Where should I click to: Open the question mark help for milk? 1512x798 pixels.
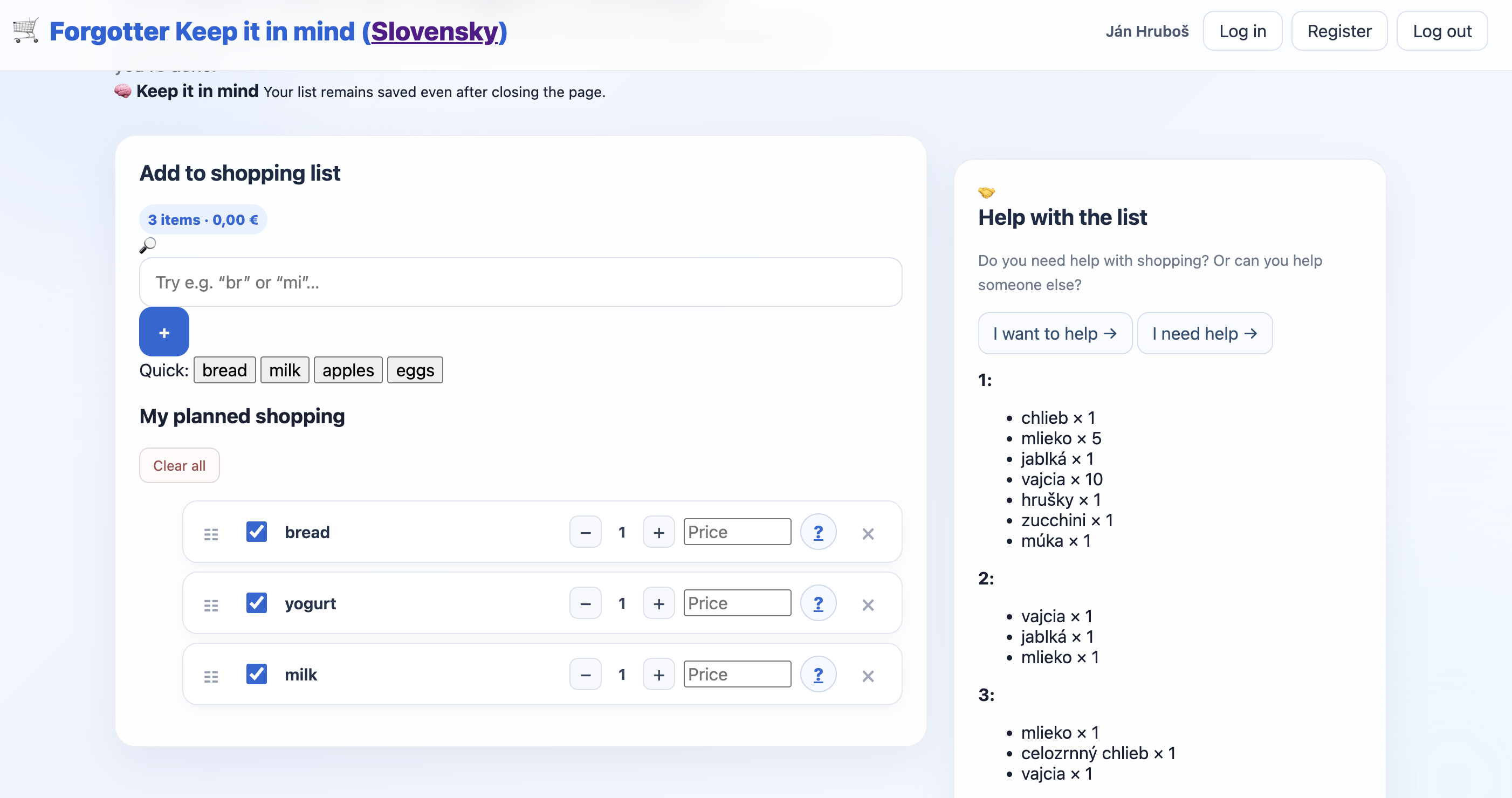(x=818, y=674)
